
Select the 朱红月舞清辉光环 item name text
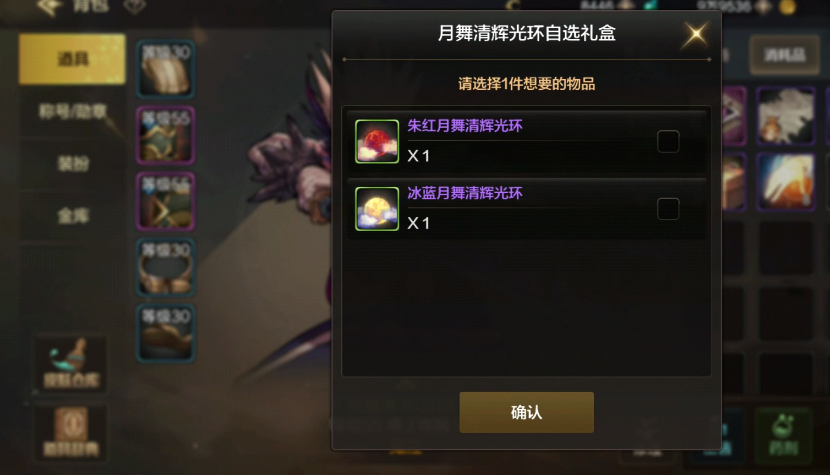[465, 126]
